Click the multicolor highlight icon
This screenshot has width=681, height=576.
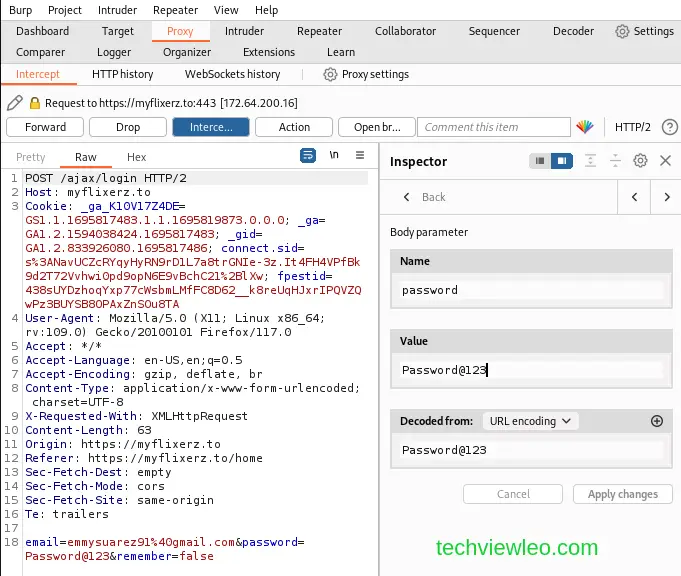(x=585, y=127)
